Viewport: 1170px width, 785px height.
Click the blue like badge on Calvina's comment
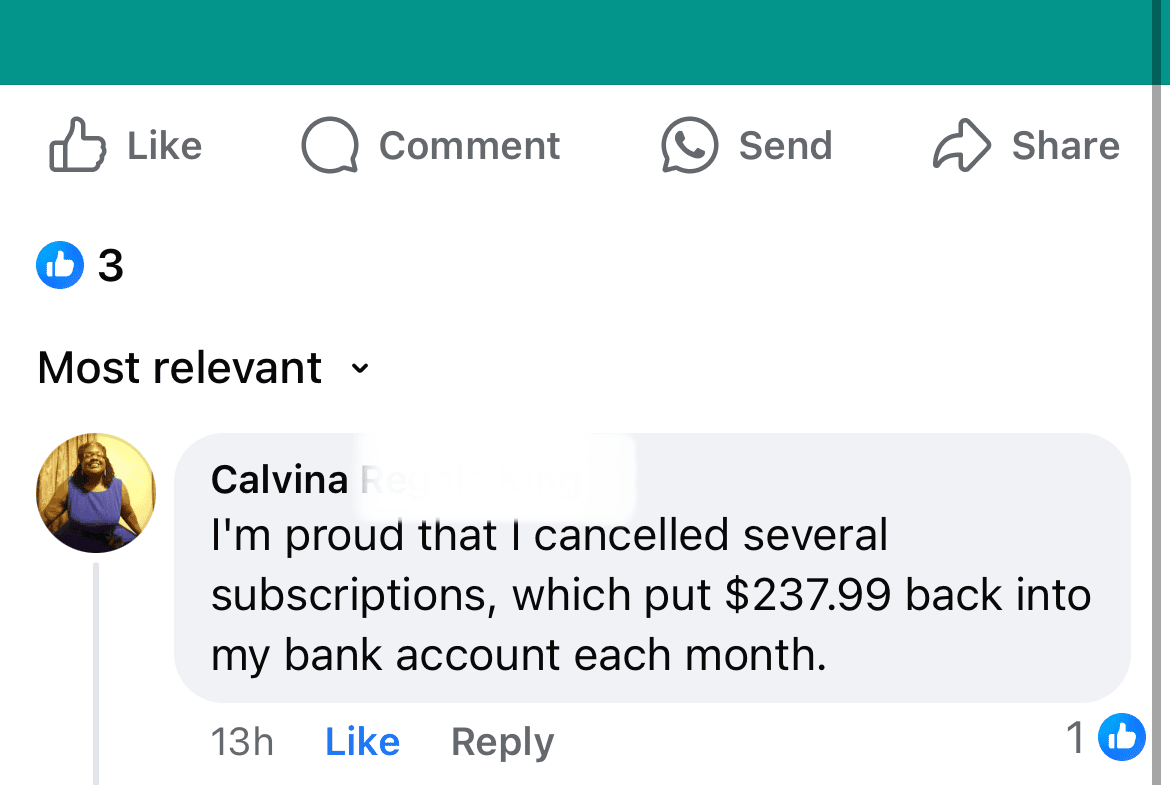point(1121,737)
